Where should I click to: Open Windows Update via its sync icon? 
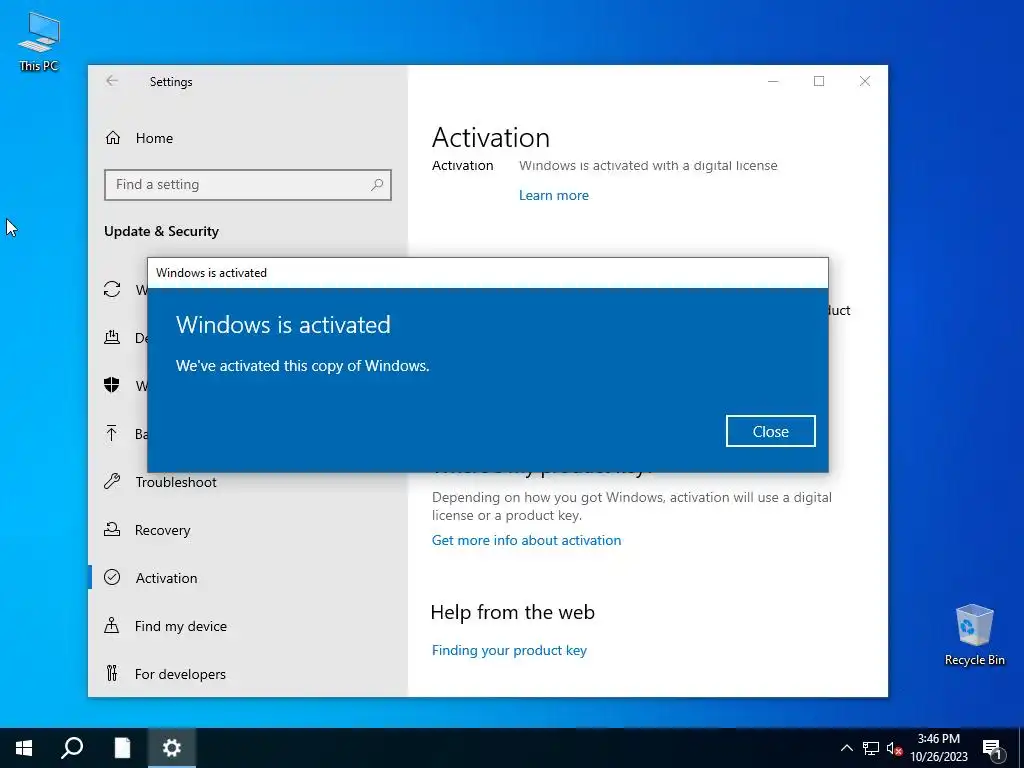112,289
